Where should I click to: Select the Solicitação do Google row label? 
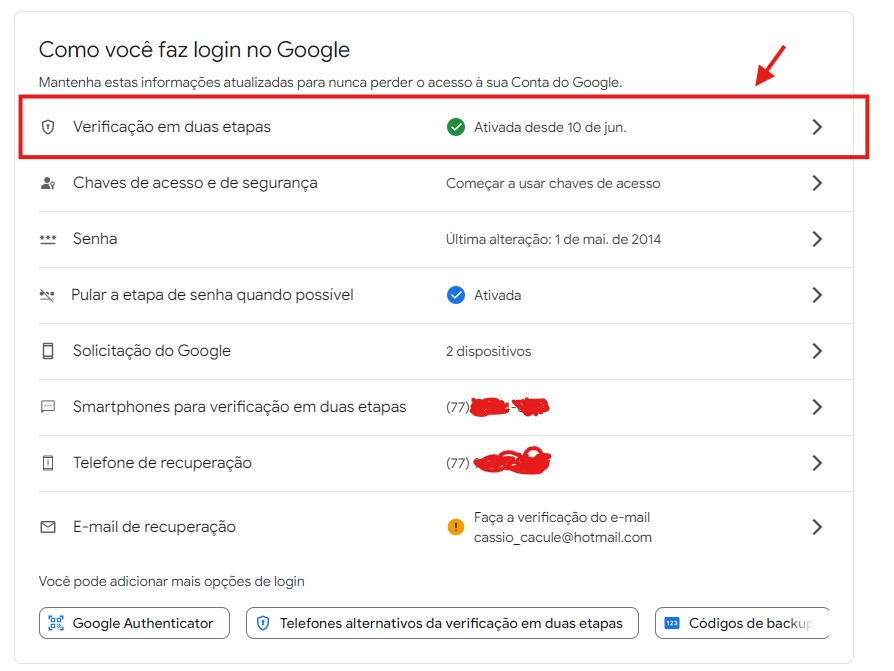[152, 351]
